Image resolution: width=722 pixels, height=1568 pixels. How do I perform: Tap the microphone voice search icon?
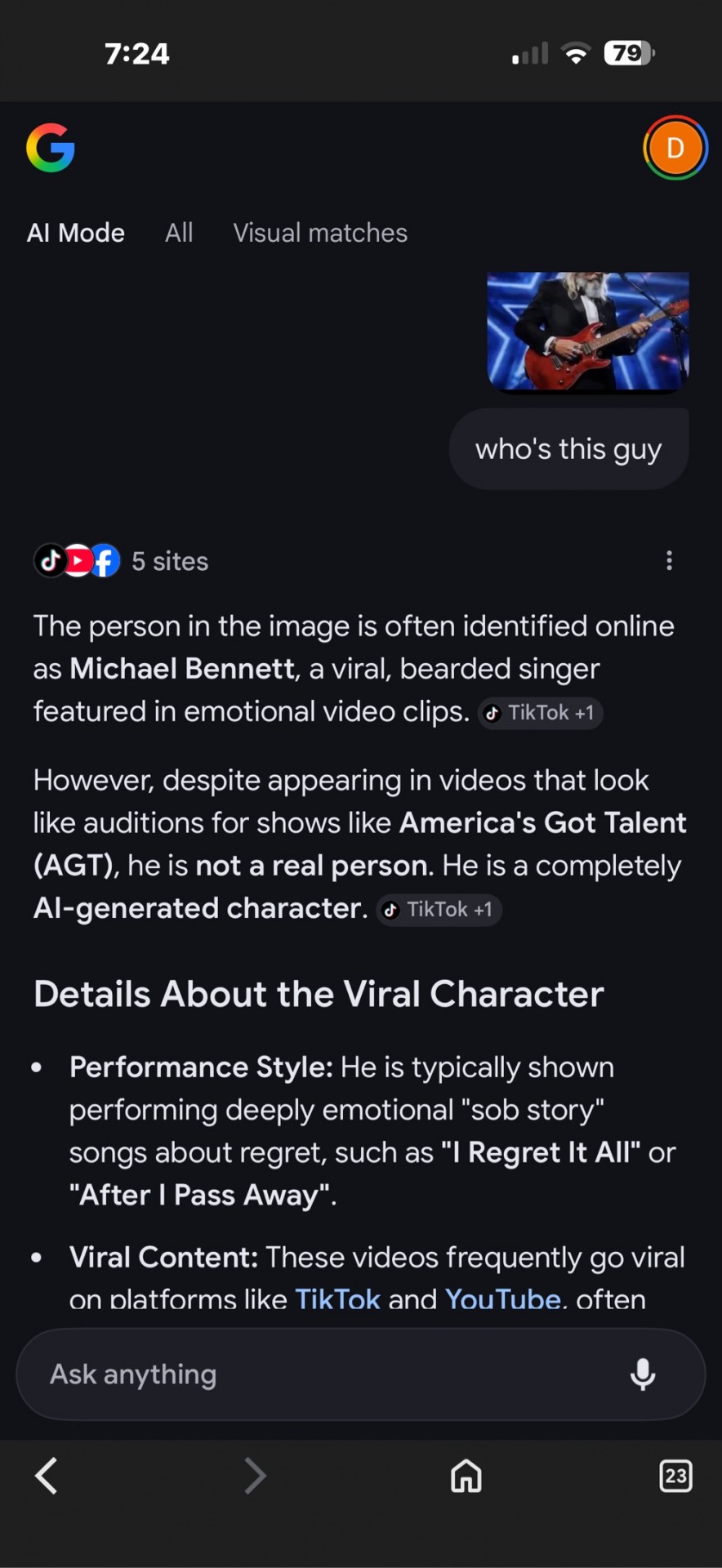click(x=643, y=1374)
